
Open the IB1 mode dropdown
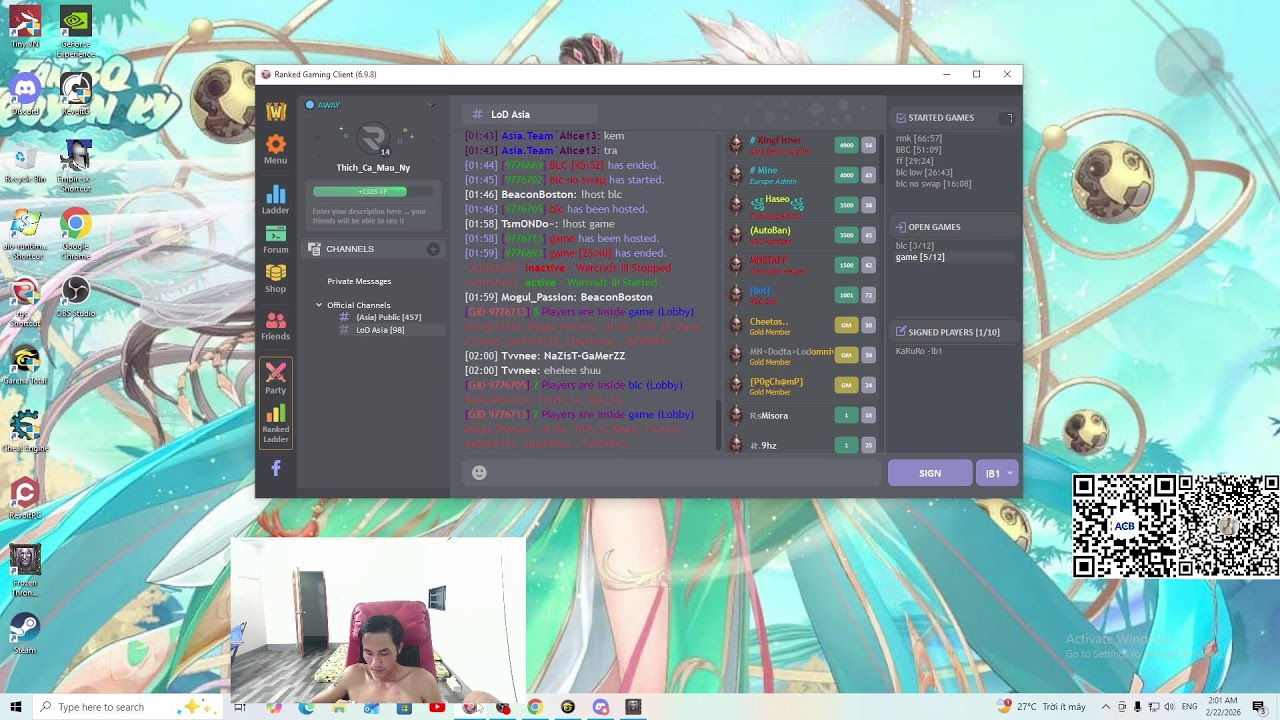[998, 473]
